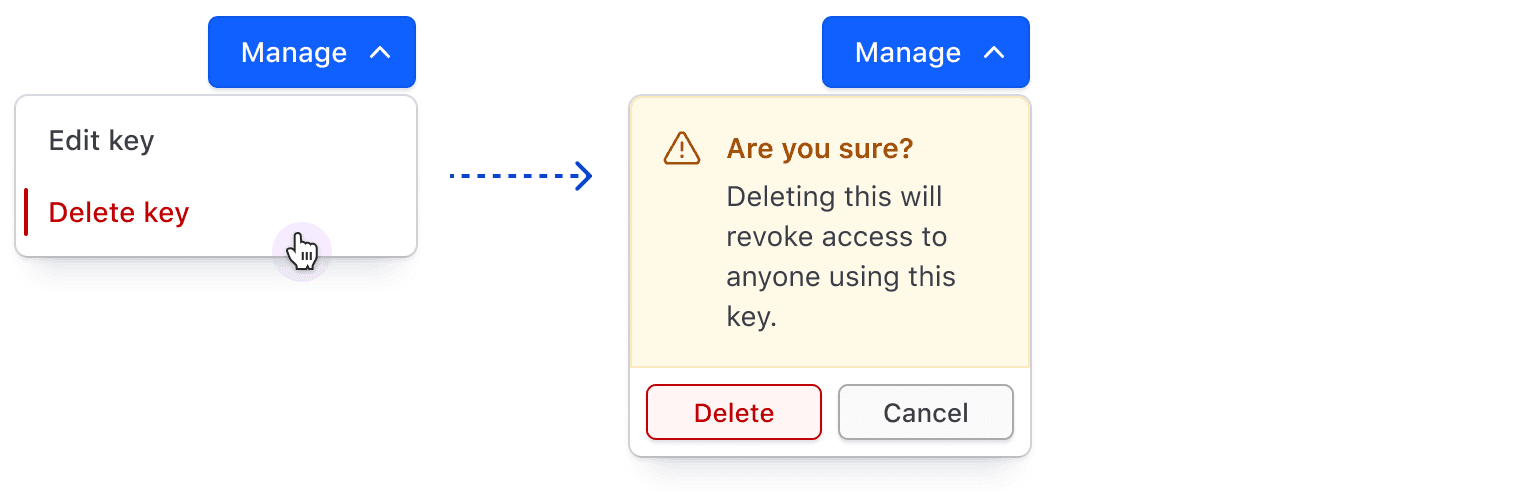This screenshot has height=504, width=1540.
Task: Open the left Manage dropdown button
Action: (311, 52)
